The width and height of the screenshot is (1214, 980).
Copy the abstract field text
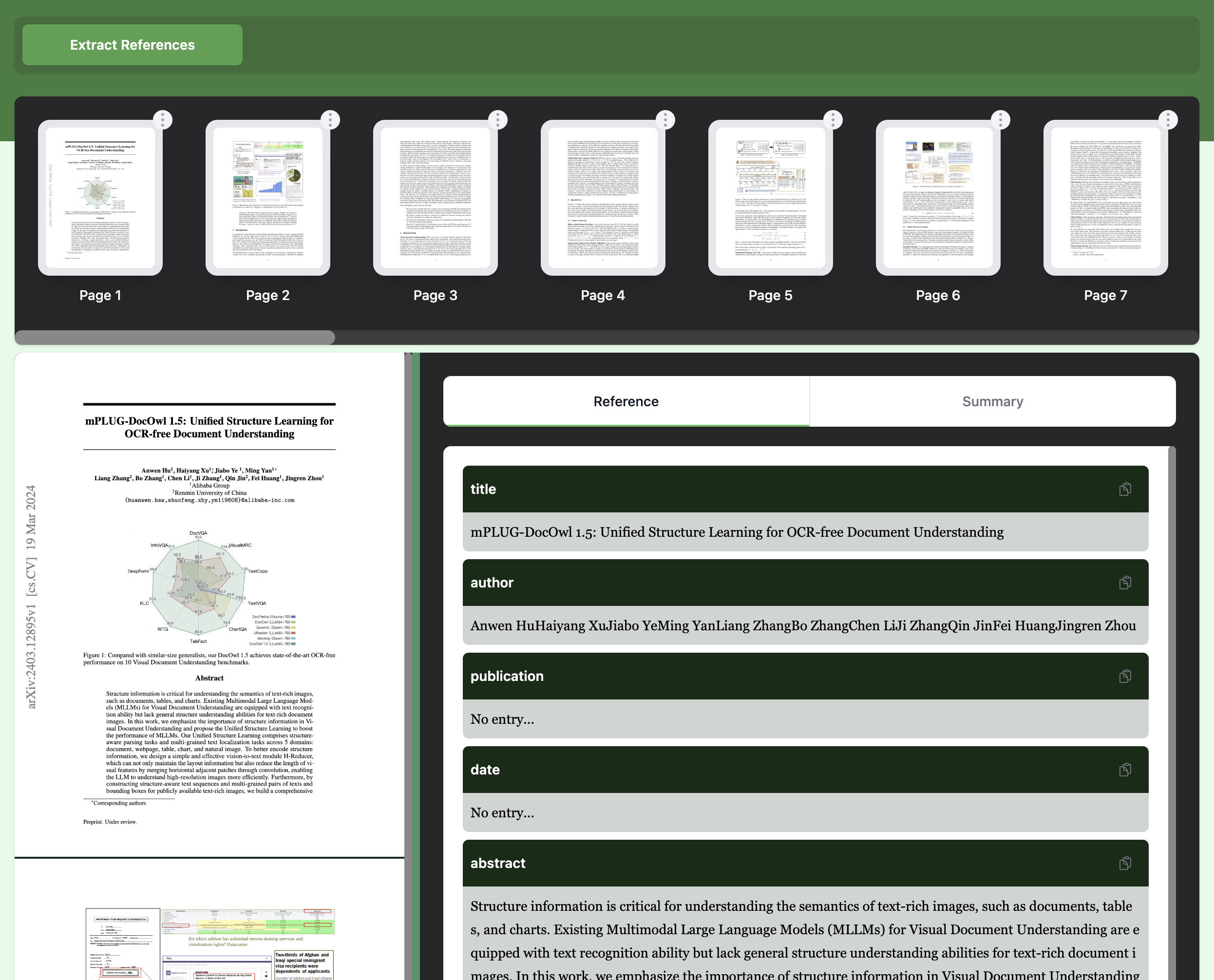coord(1125,863)
